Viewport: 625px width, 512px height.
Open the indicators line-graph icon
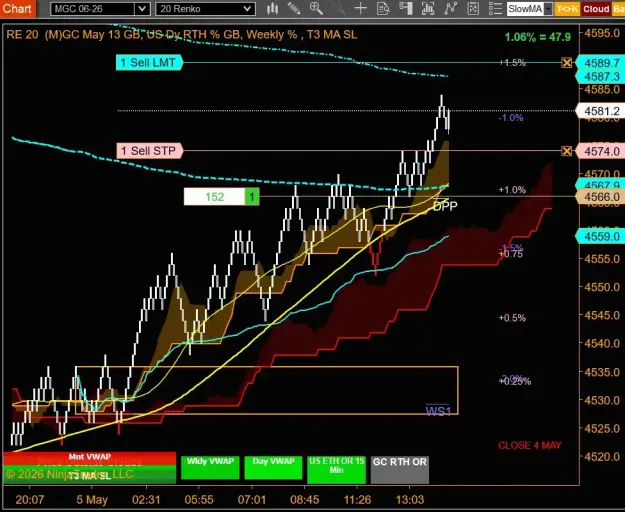coord(450,8)
